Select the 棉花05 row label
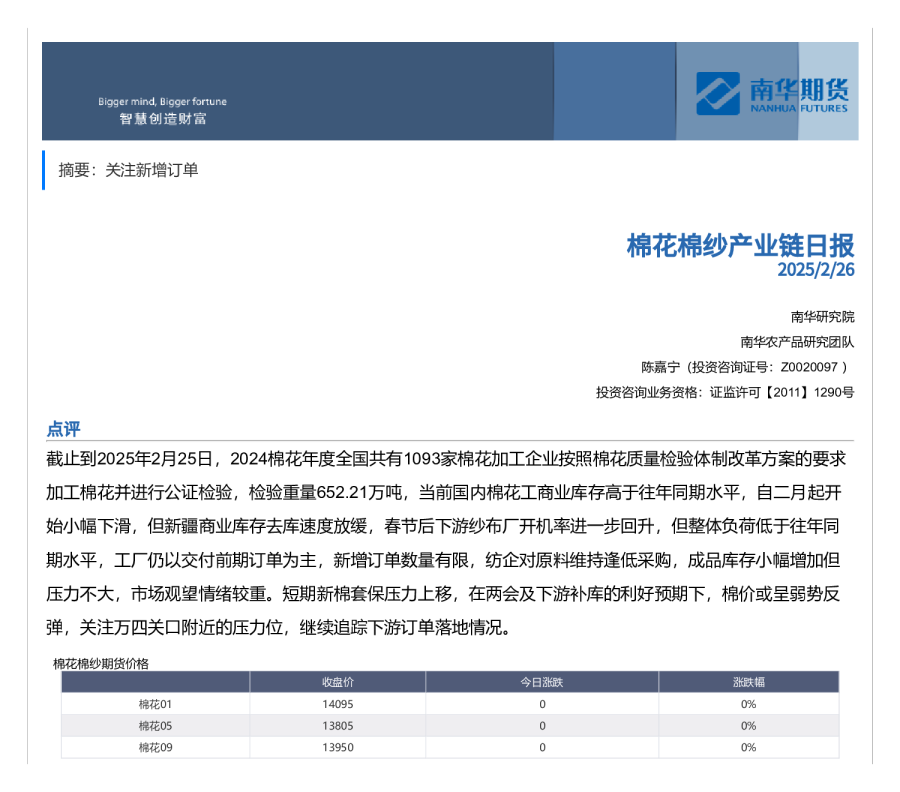This screenshot has height=792, width=900. (155, 726)
